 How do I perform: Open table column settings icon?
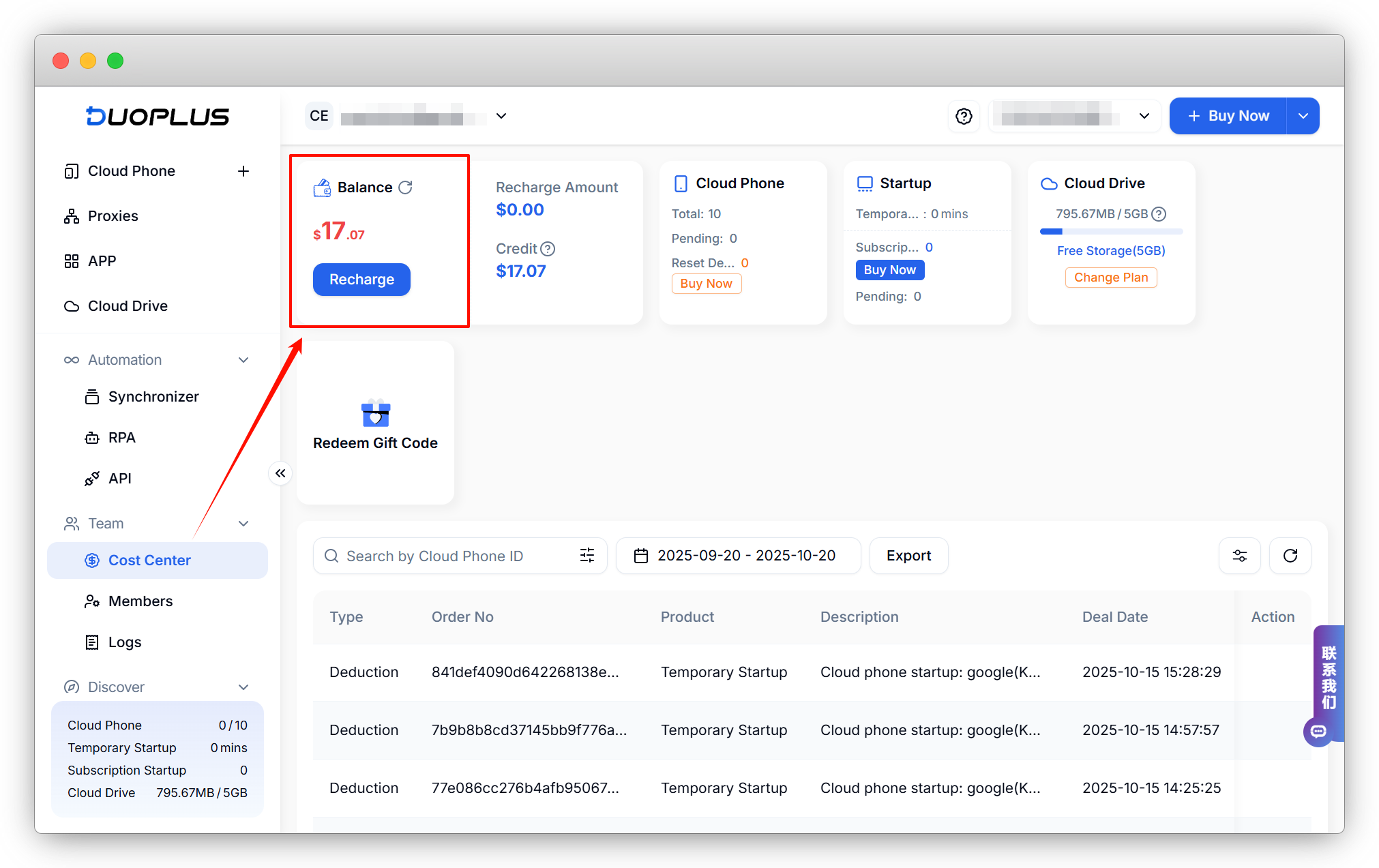[x=1239, y=556]
